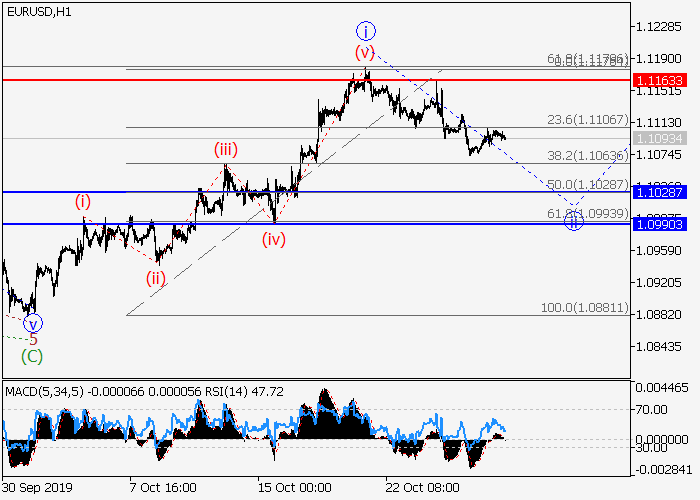
Task: Click the red (i) wave label
Action: [83, 201]
